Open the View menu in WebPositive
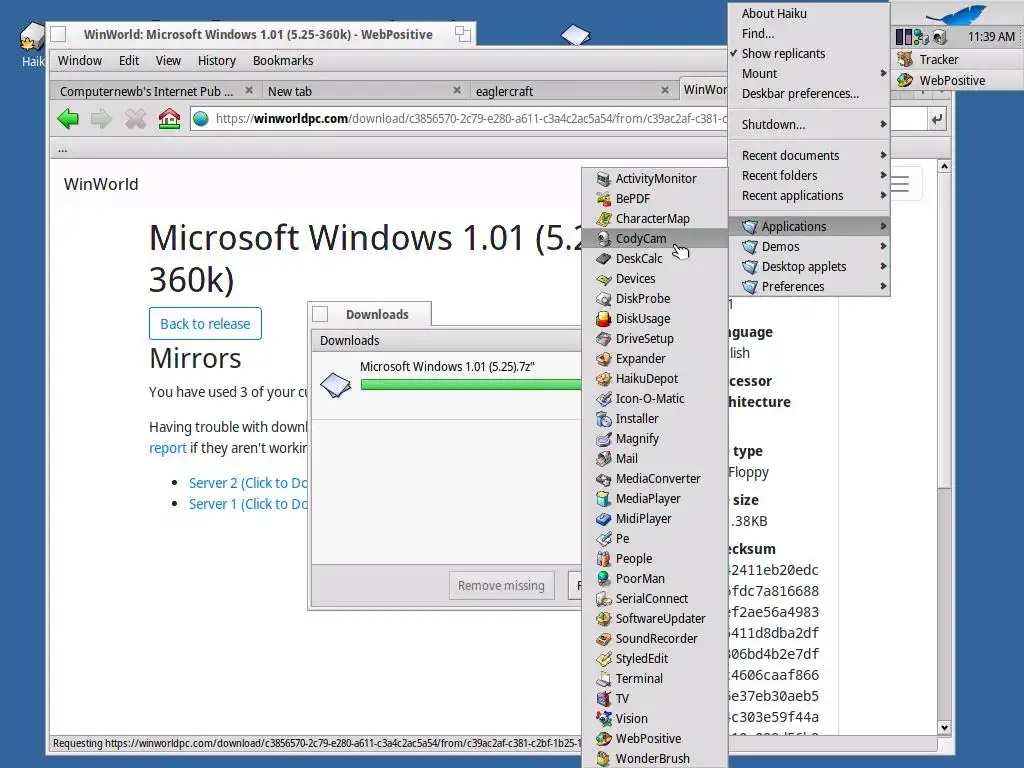This screenshot has height=768, width=1024. (168, 61)
